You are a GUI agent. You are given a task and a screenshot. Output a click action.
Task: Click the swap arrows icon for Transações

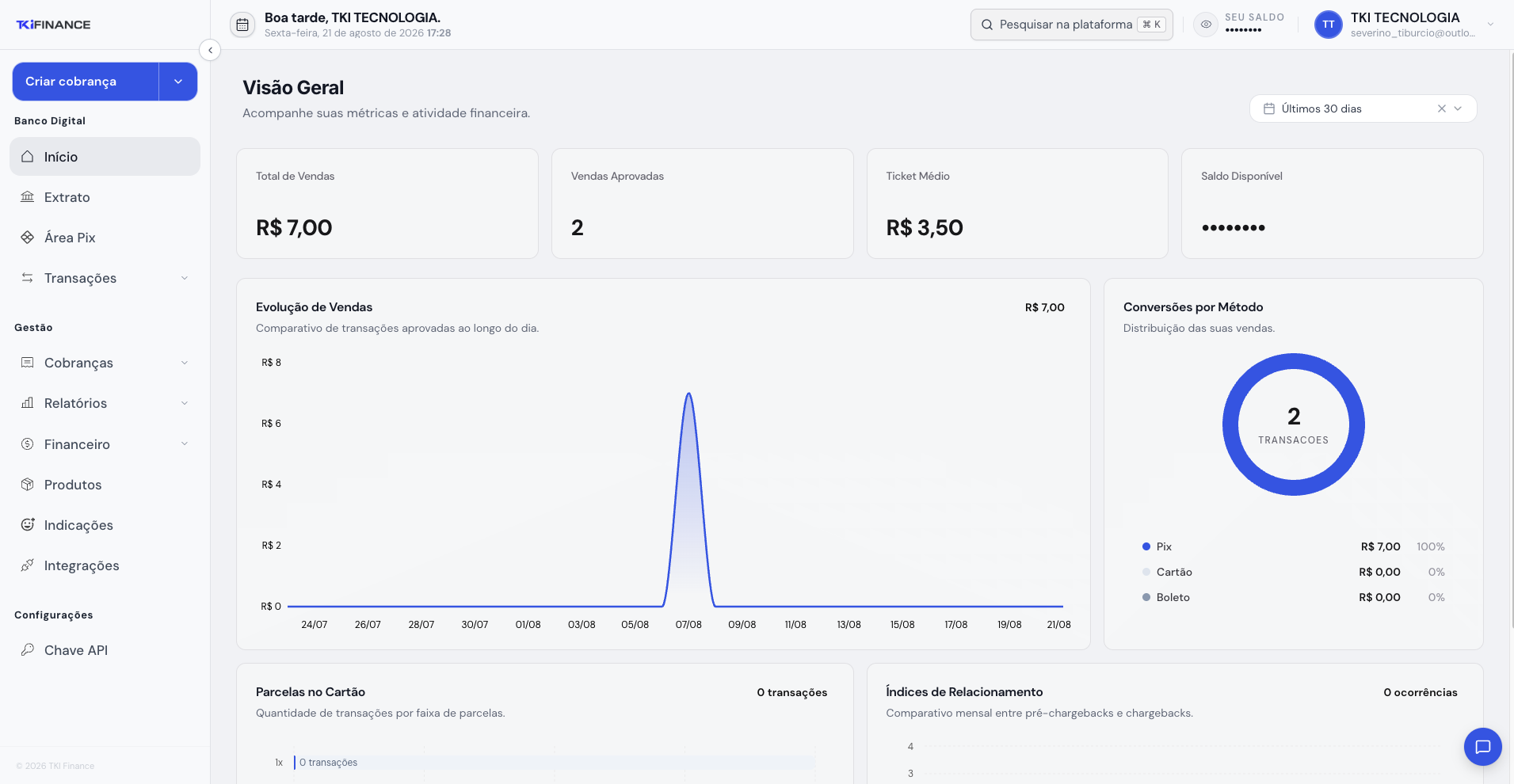[28, 278]
